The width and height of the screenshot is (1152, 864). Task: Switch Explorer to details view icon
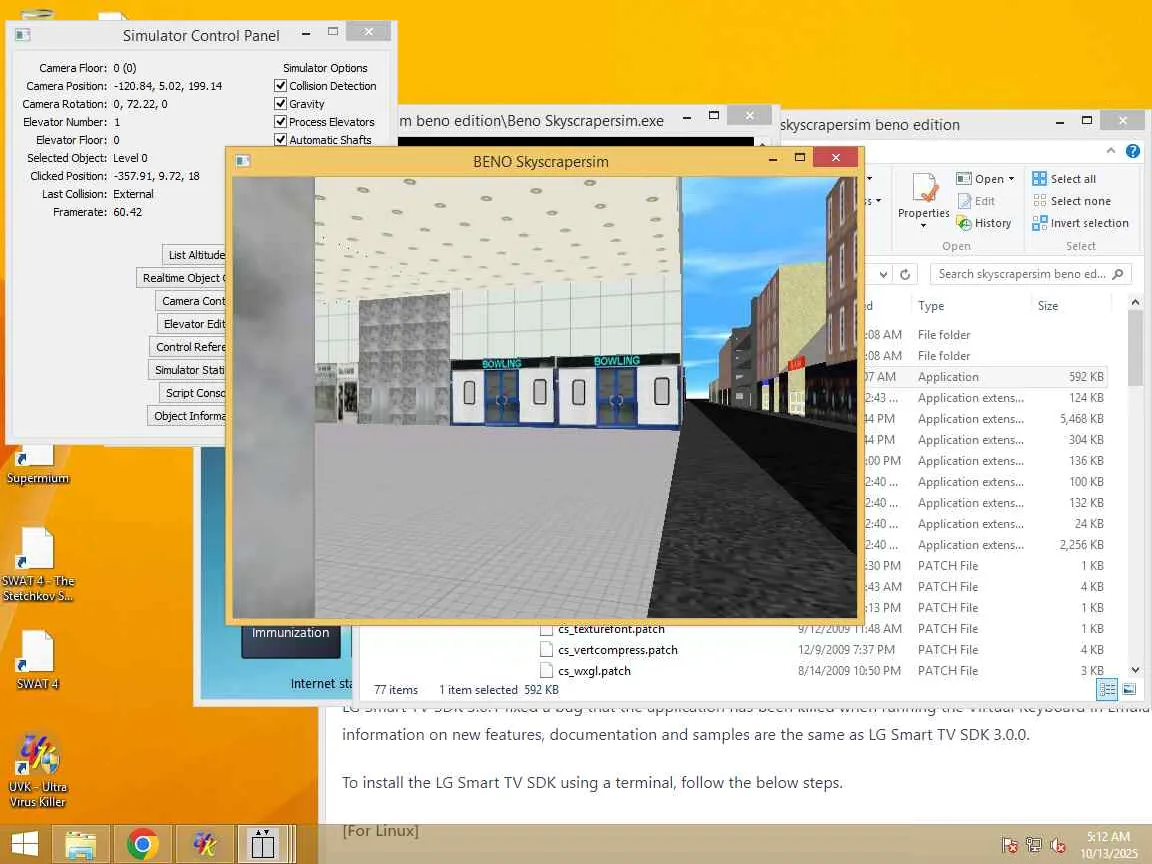pos(1107,689)
